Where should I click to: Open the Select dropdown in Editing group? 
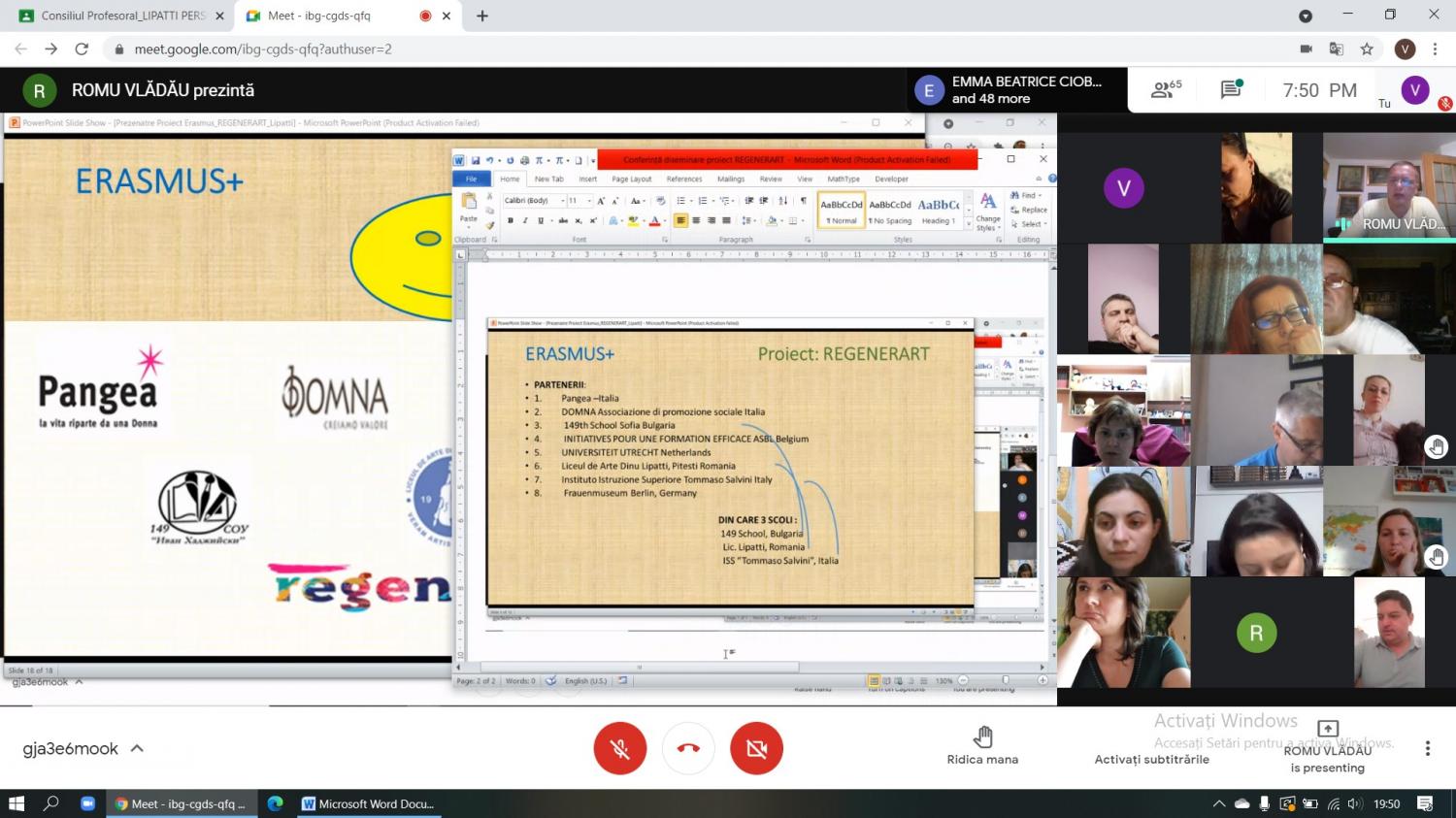(x=1031, y=224)
